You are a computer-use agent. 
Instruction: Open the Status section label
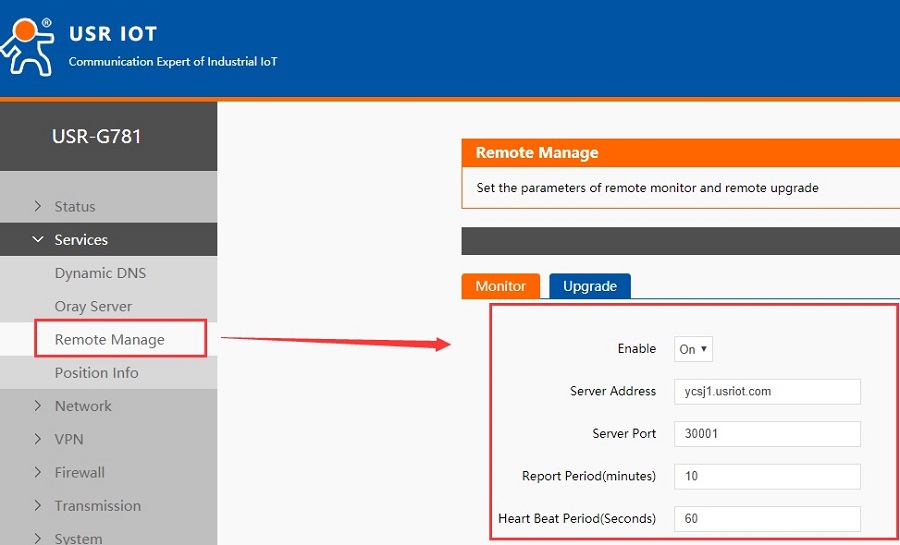tap(75, 206)
